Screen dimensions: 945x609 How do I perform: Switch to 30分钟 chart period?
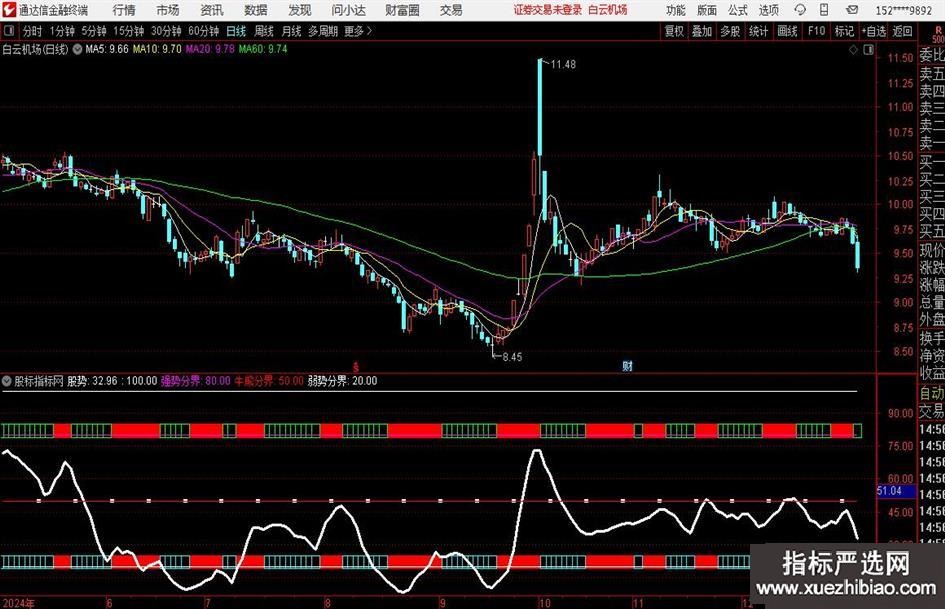pos(166,31)
